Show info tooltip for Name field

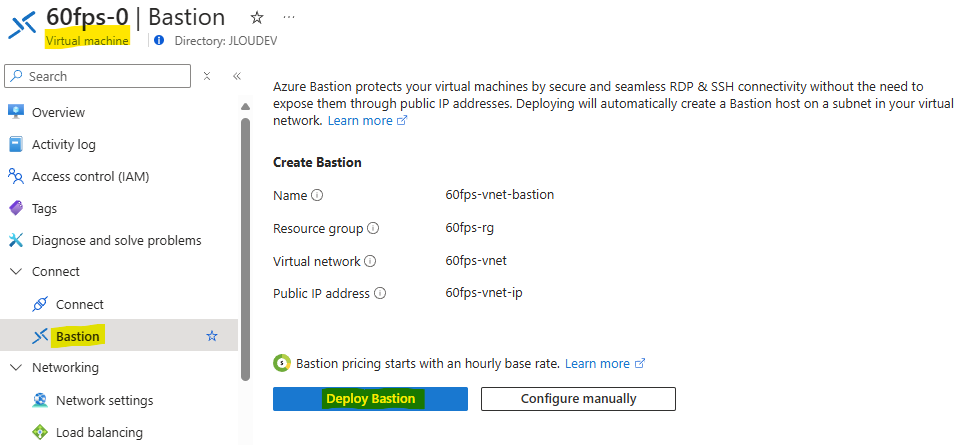click(317, 195)
